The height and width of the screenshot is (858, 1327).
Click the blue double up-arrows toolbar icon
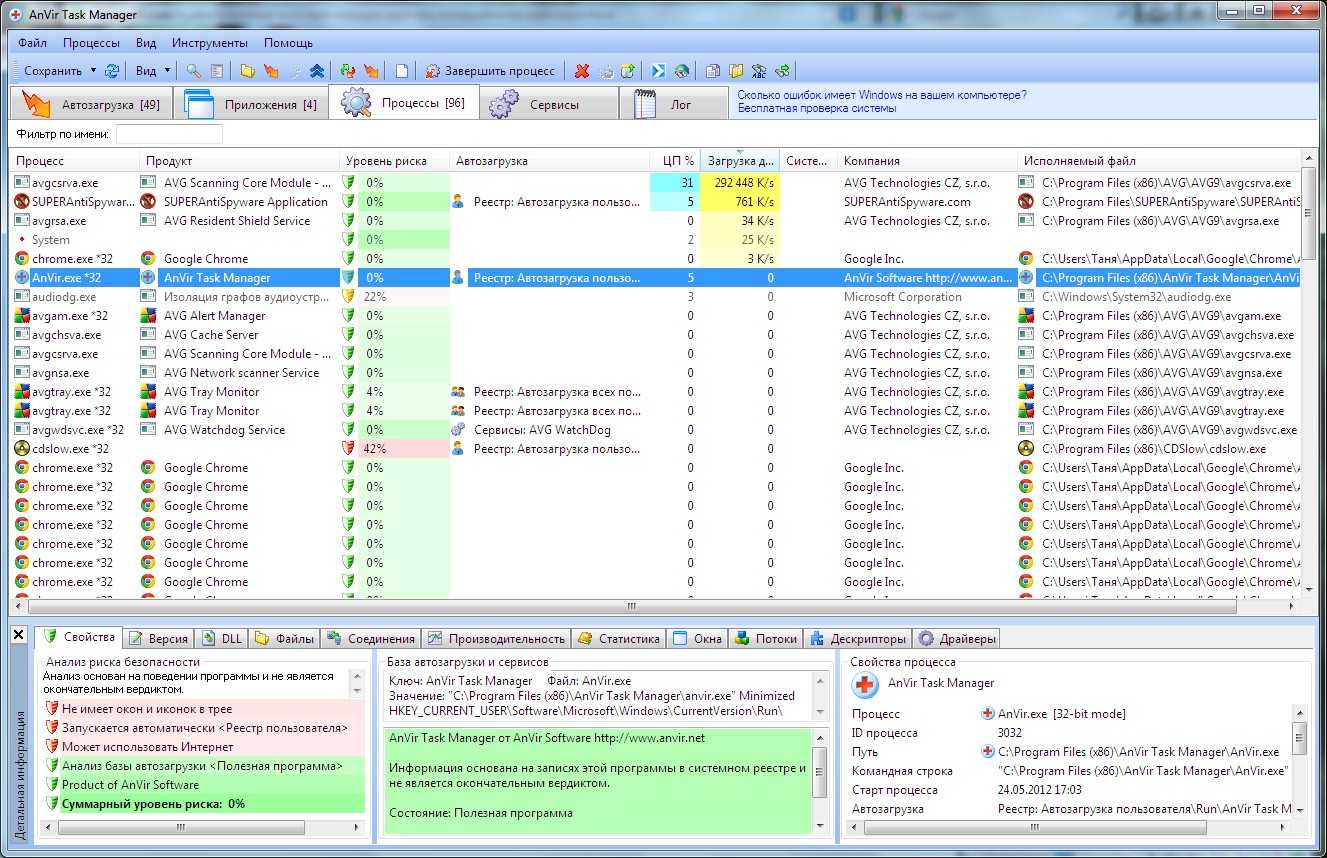click(x=317, y=71)
